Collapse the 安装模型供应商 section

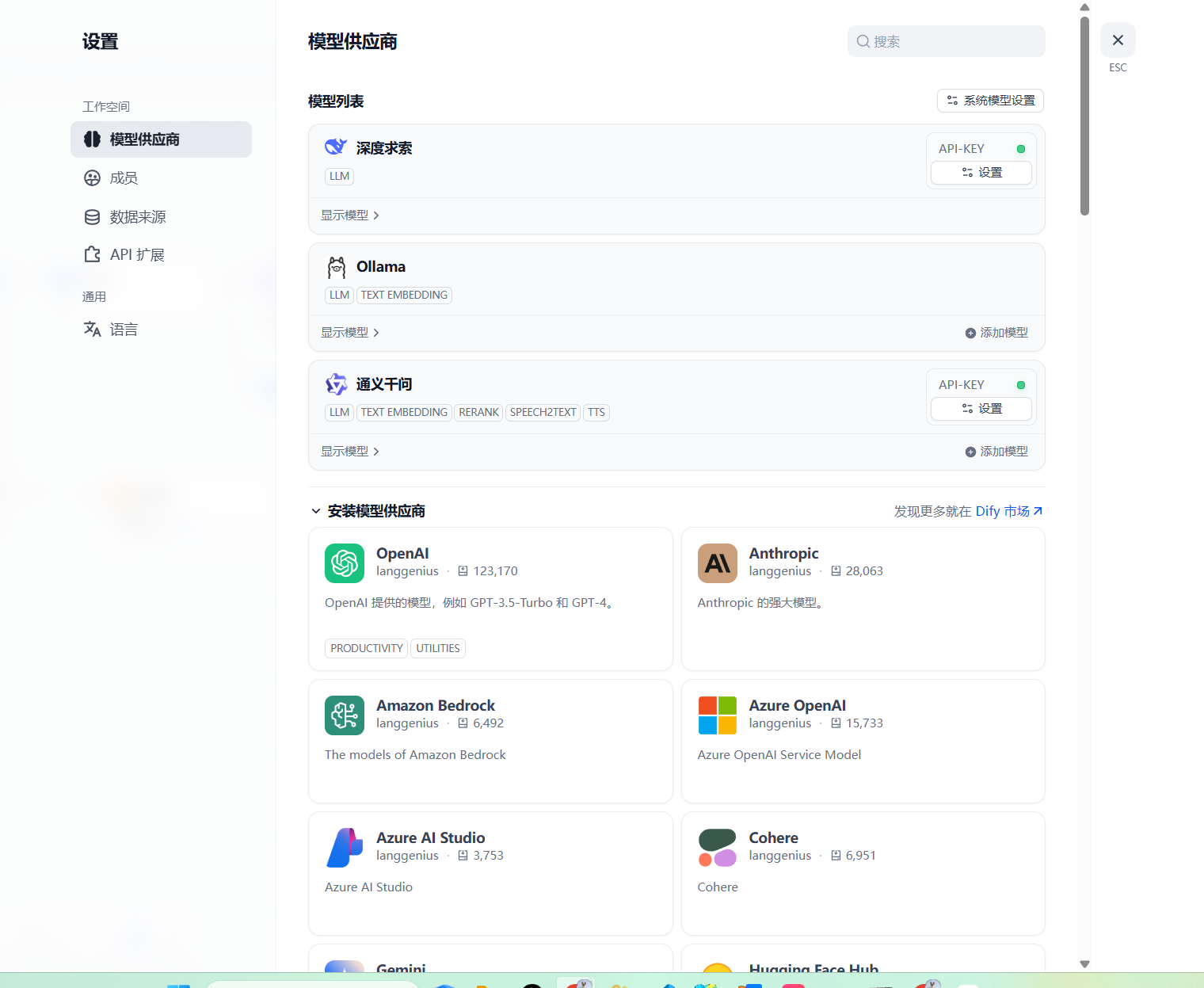click(x=316, y=511)
